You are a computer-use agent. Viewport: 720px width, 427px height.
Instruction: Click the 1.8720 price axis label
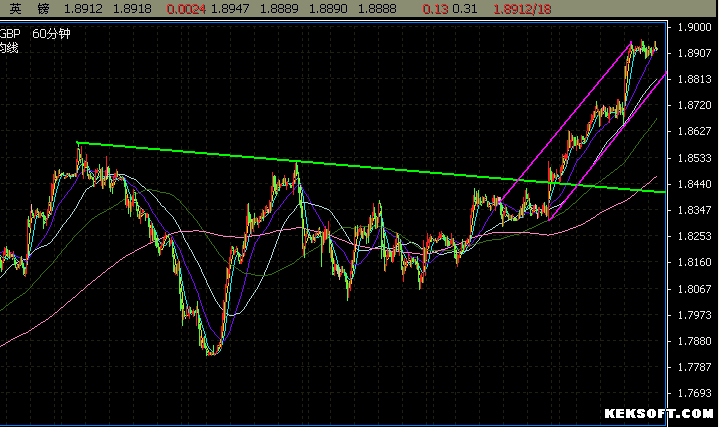click(695, 106)
